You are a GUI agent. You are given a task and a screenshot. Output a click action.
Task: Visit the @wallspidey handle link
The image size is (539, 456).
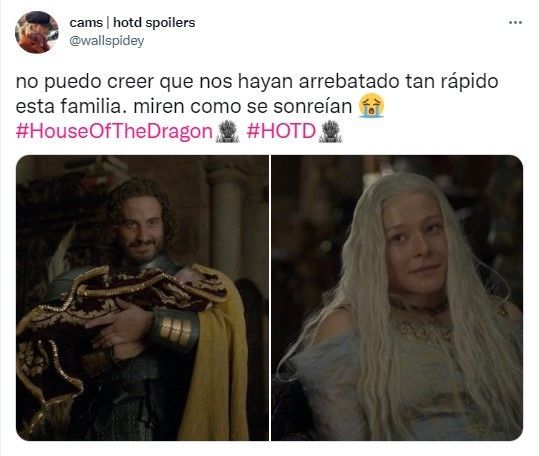(x=107, y=41)
